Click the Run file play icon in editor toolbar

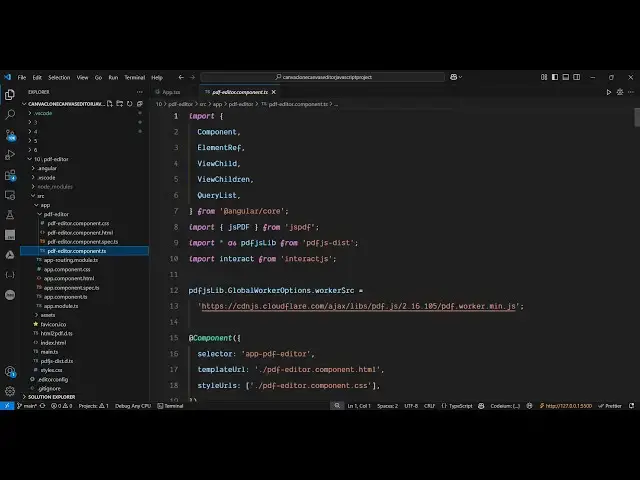click(x=609, y=92)
